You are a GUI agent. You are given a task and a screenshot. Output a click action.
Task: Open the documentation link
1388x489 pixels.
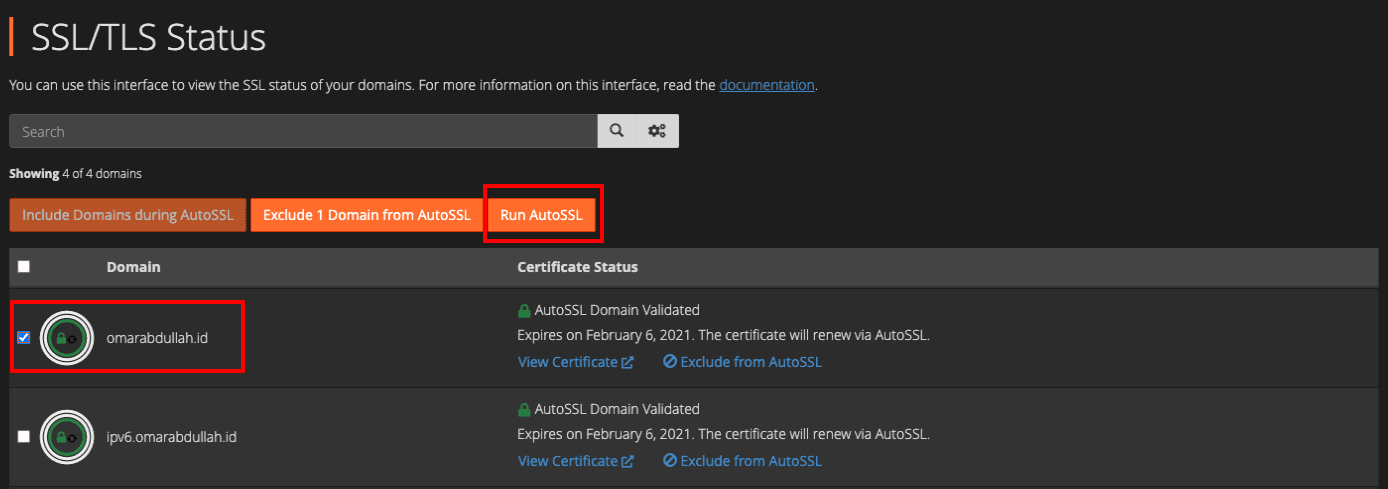point(767,85)
